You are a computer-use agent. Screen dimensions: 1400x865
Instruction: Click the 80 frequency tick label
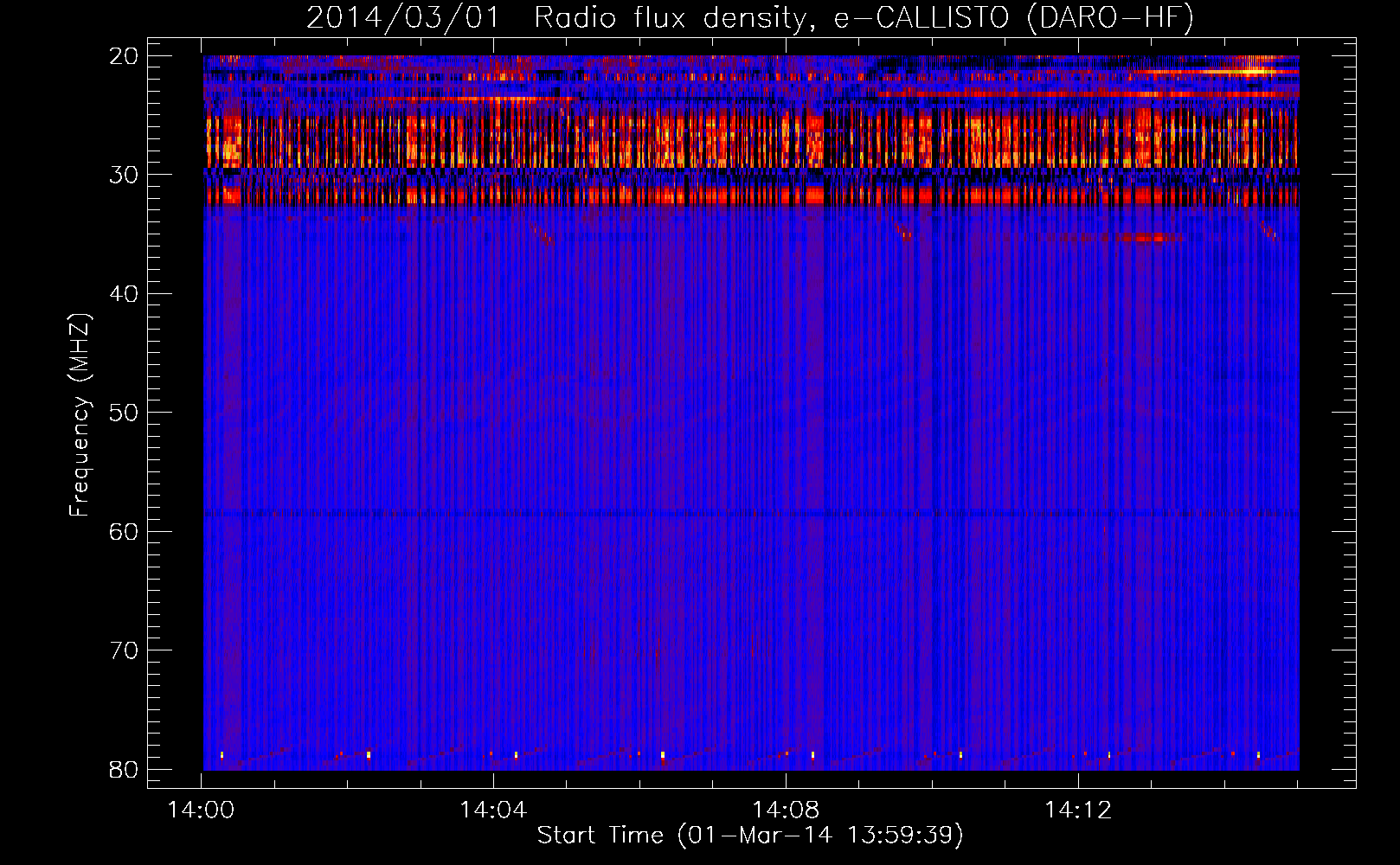pos(124,769)
